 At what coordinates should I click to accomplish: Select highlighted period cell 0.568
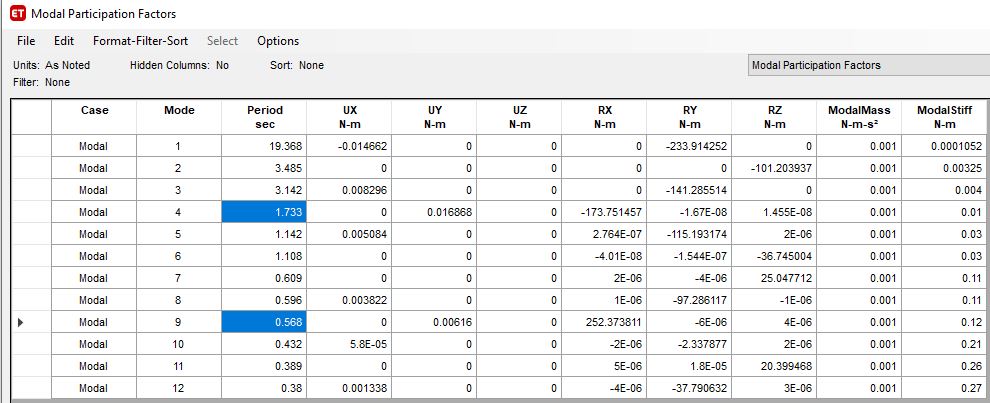click(x=264, y=322)
